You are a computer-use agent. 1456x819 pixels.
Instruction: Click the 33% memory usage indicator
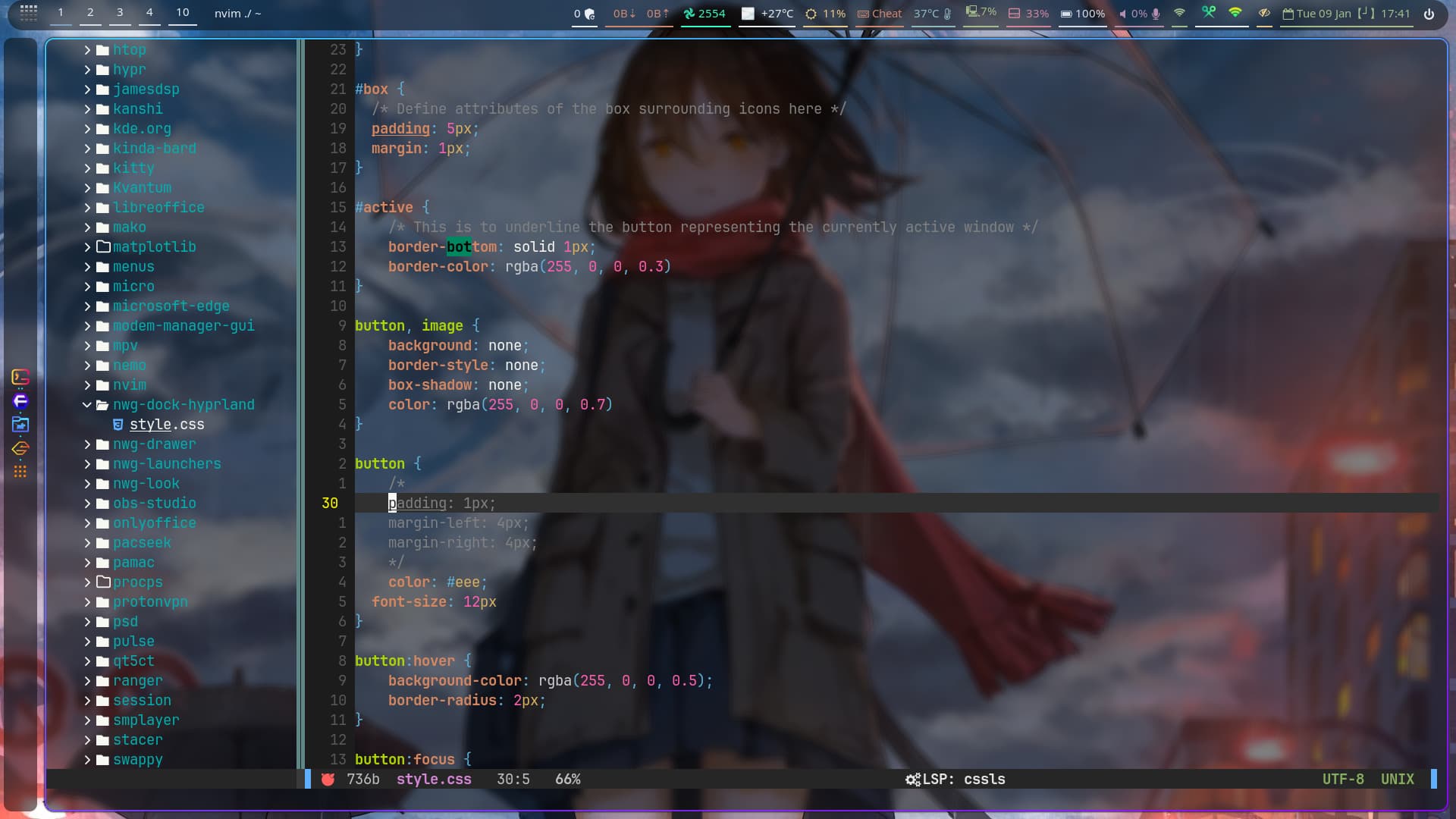click(x=1028, y=14)
